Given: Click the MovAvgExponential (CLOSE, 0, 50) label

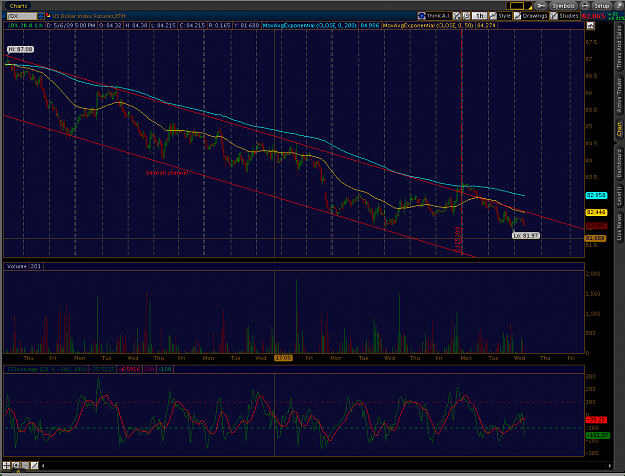Looking at the screenshot, I should pyautogui.click(x=428, y=26).
